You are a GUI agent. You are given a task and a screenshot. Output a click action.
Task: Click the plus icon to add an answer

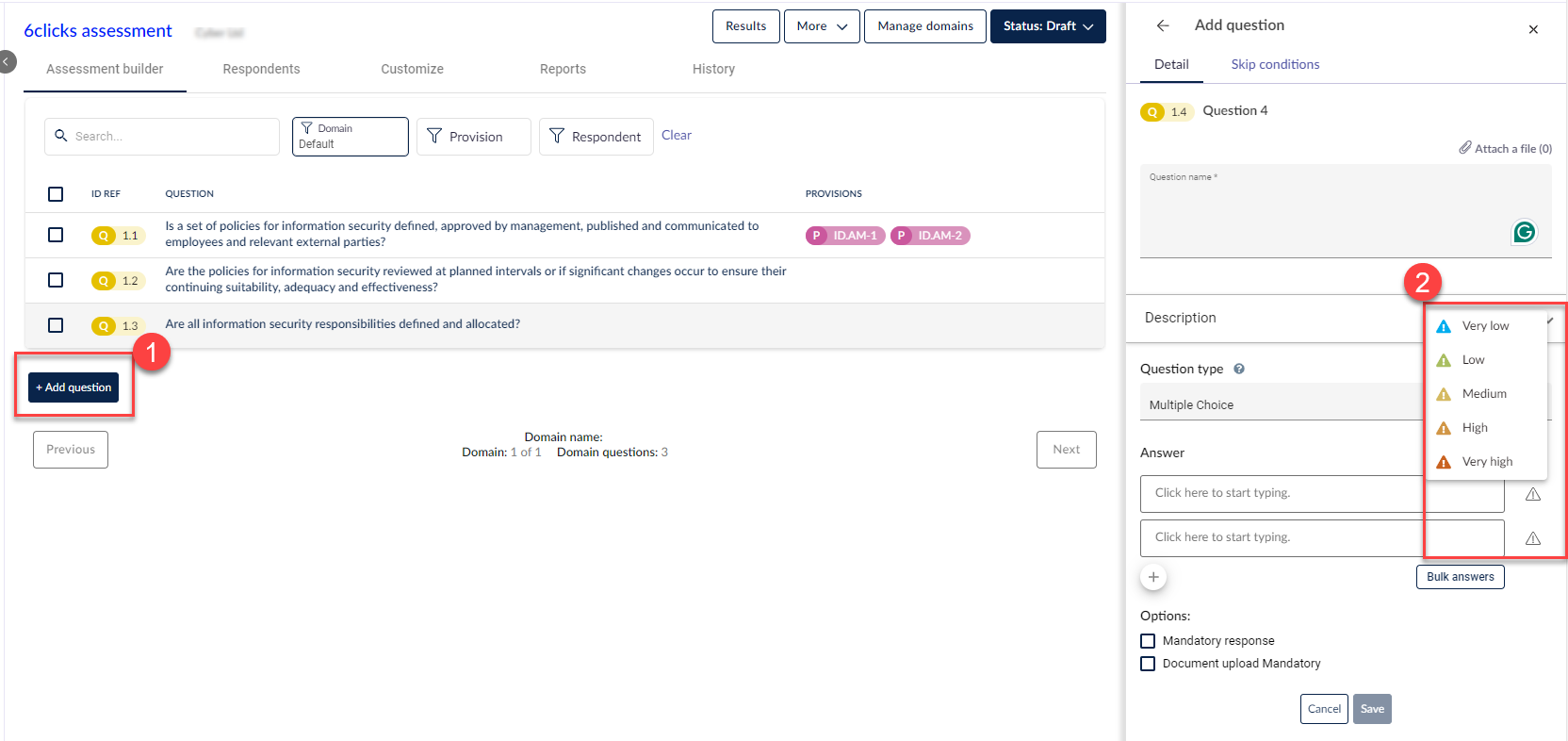[1153, 577]
